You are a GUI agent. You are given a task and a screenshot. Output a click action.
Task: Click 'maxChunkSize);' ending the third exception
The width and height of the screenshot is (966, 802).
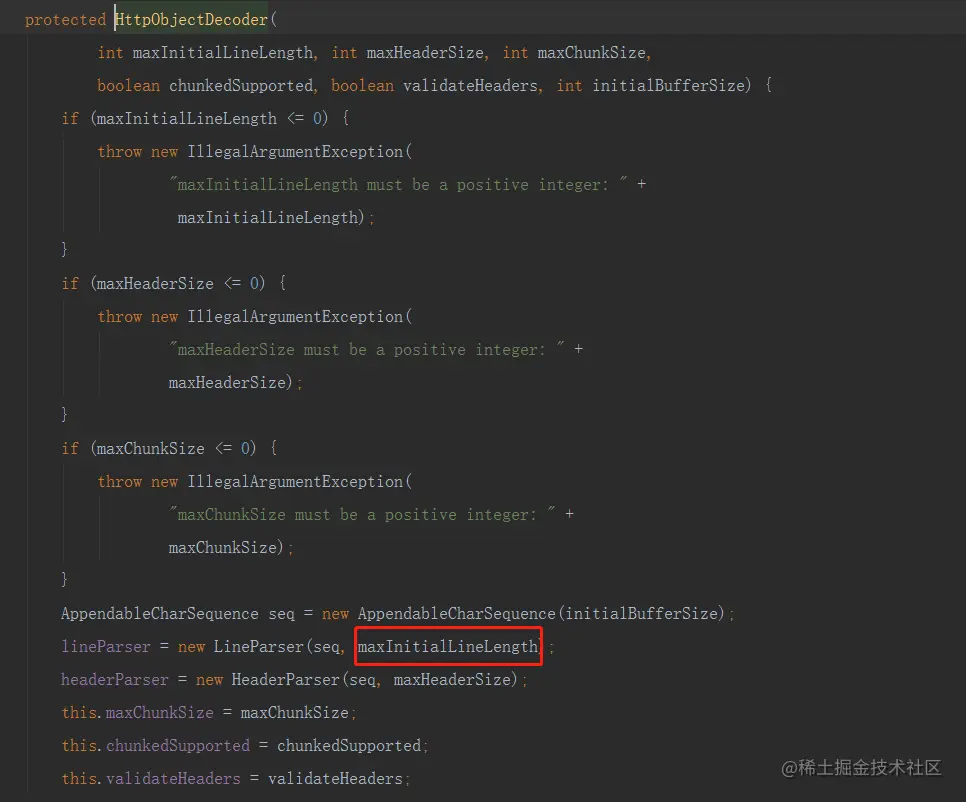pyautogui.click(x=231, y=548)
